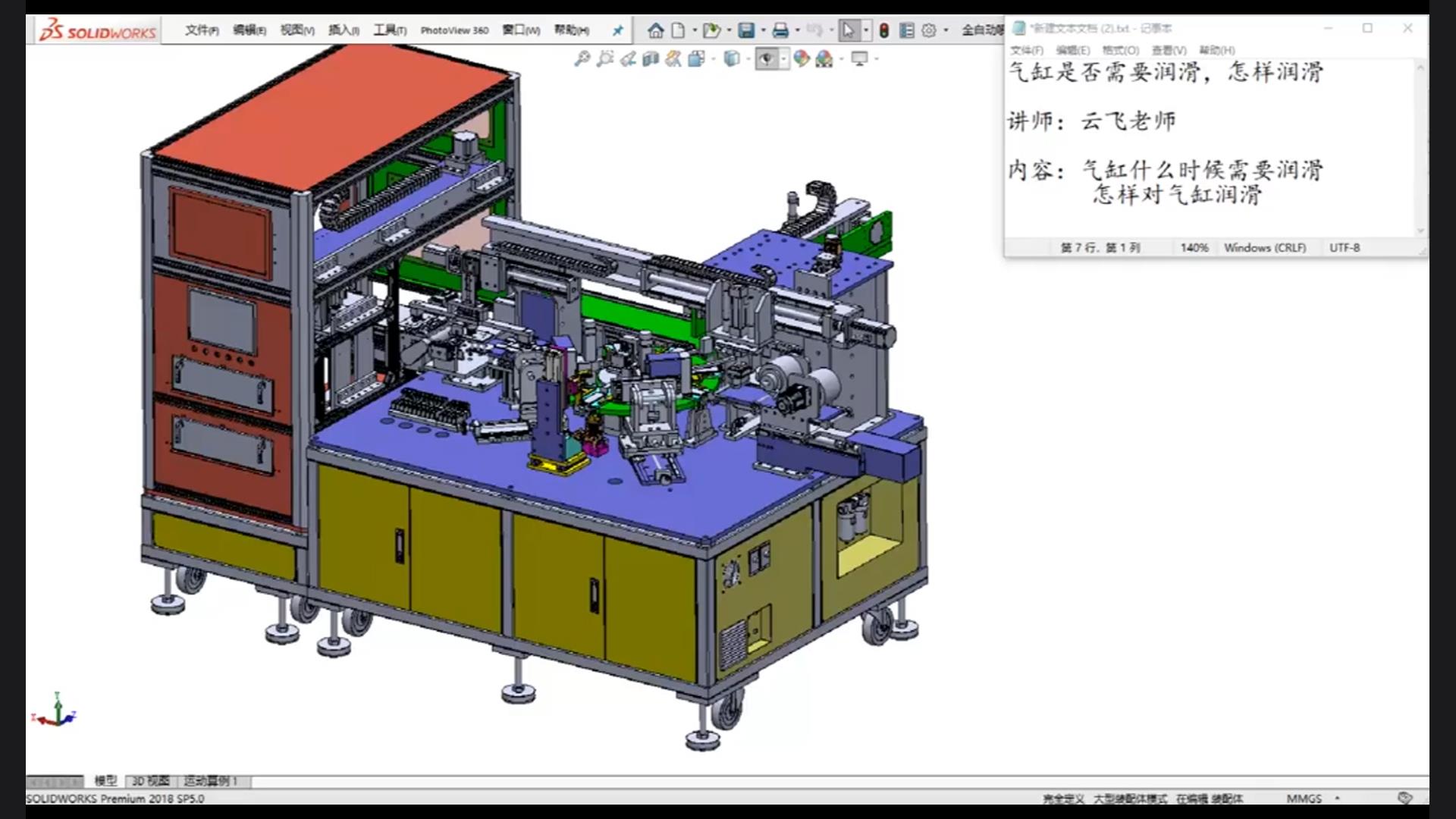The width and height of the screenshot is (1456, 819).
Task: Click the MMGS unit system label
Action: tap(1304, 799)
